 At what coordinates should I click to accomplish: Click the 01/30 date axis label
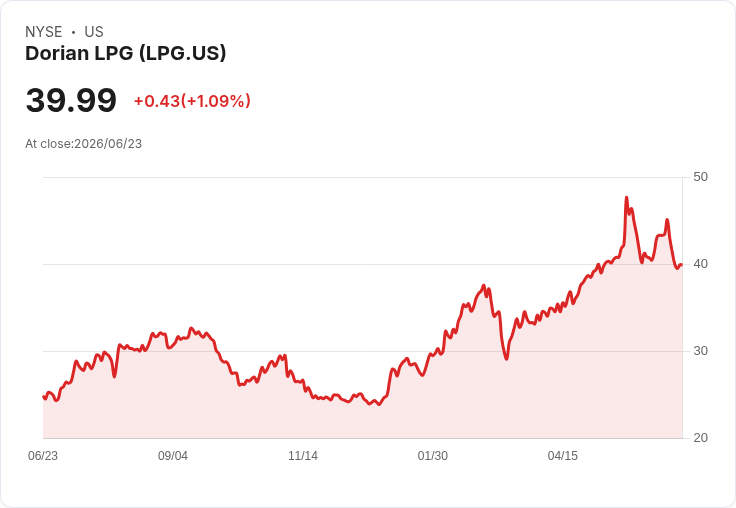(433, 455)
